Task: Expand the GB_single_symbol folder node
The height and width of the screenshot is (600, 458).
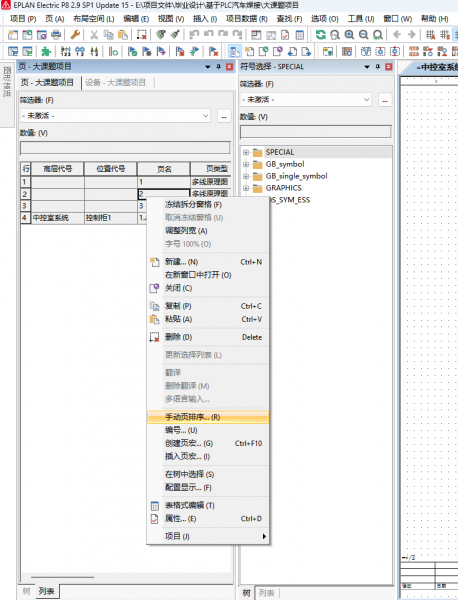Action: click(x=246, y=176)
